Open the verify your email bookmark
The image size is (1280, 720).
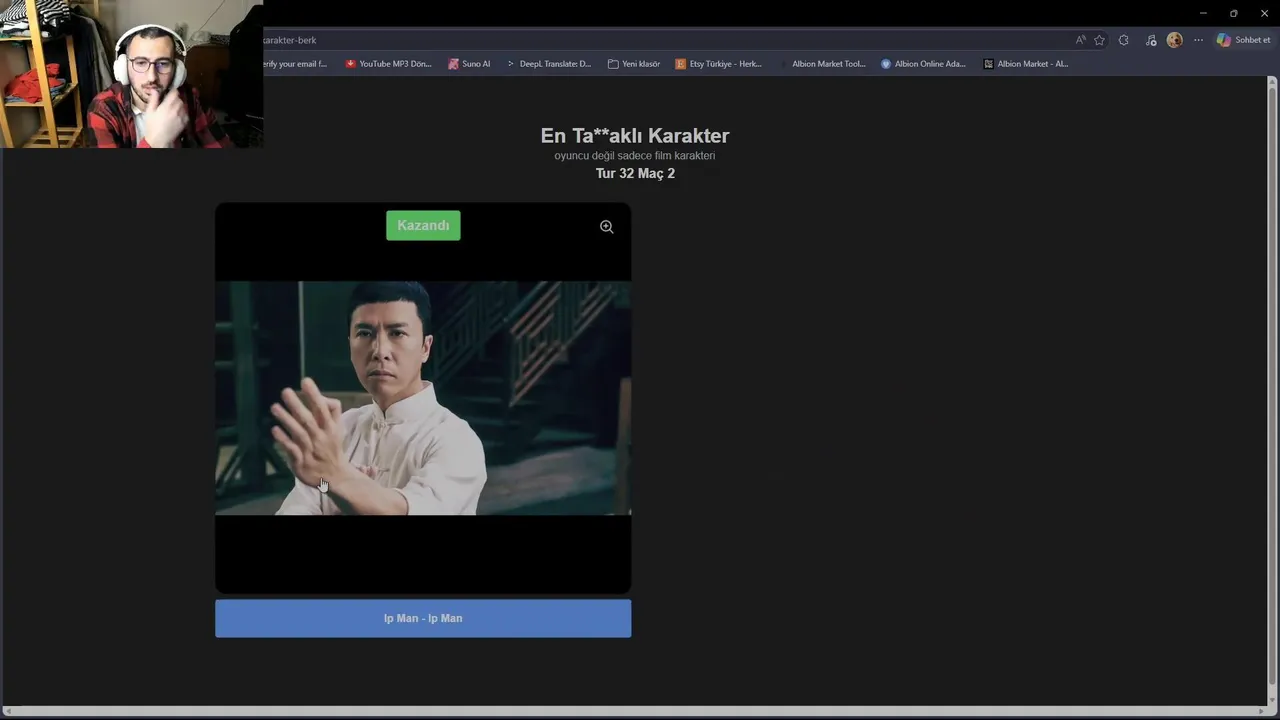(x=295, y=64)
